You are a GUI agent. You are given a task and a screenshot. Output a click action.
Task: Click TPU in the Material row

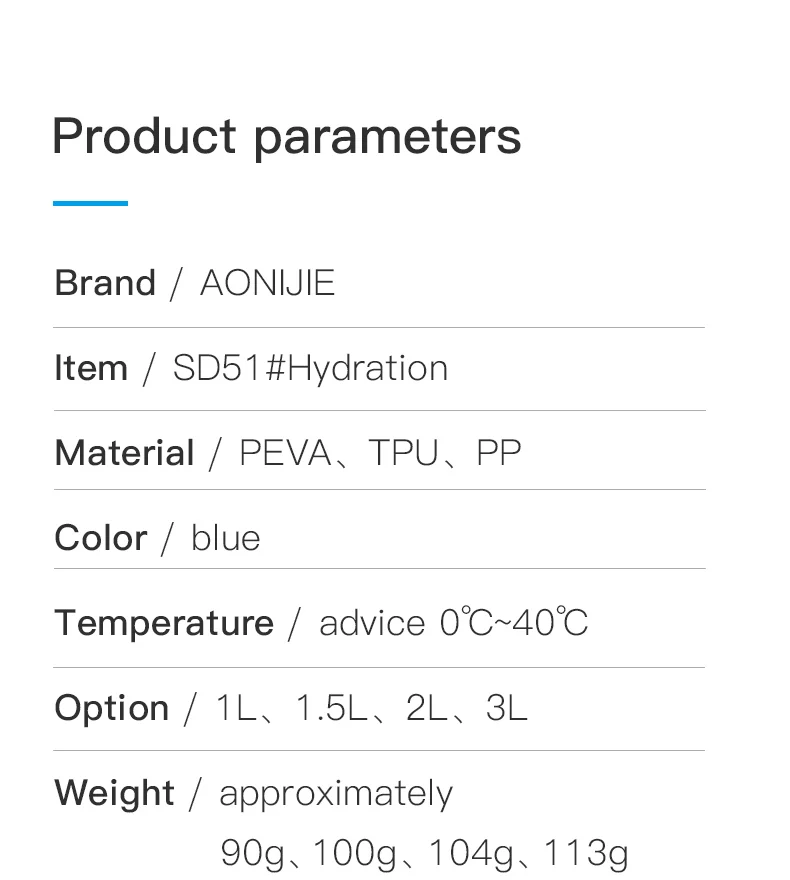pos(404,453)
